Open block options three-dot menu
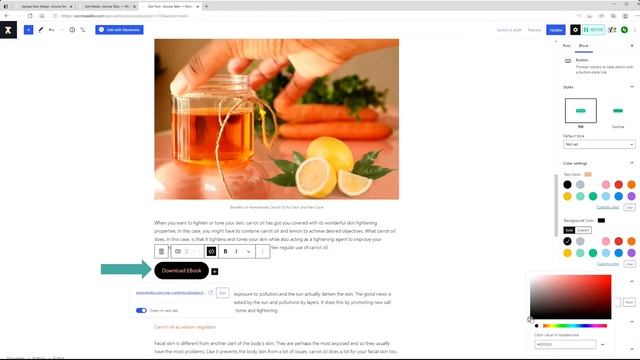This screenshot has width=640, height=360. point(262,251)
